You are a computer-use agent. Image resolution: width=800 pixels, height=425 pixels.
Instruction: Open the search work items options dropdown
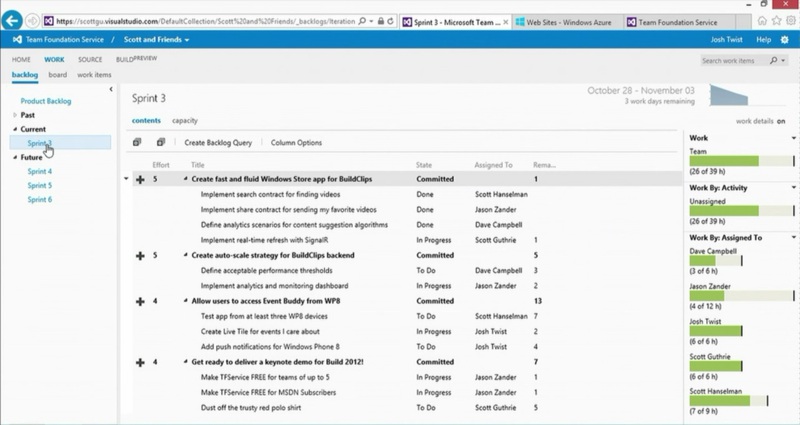(x=783, y=61)
